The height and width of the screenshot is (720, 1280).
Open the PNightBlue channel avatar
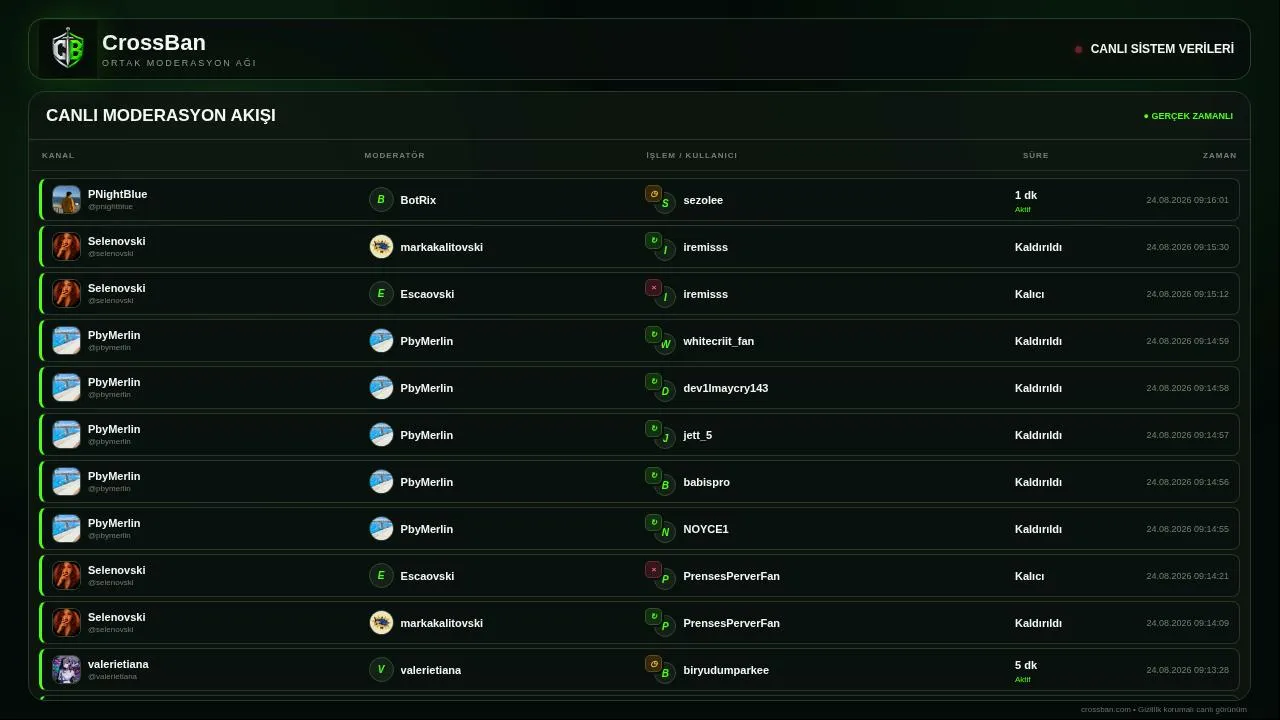(66, 200)
